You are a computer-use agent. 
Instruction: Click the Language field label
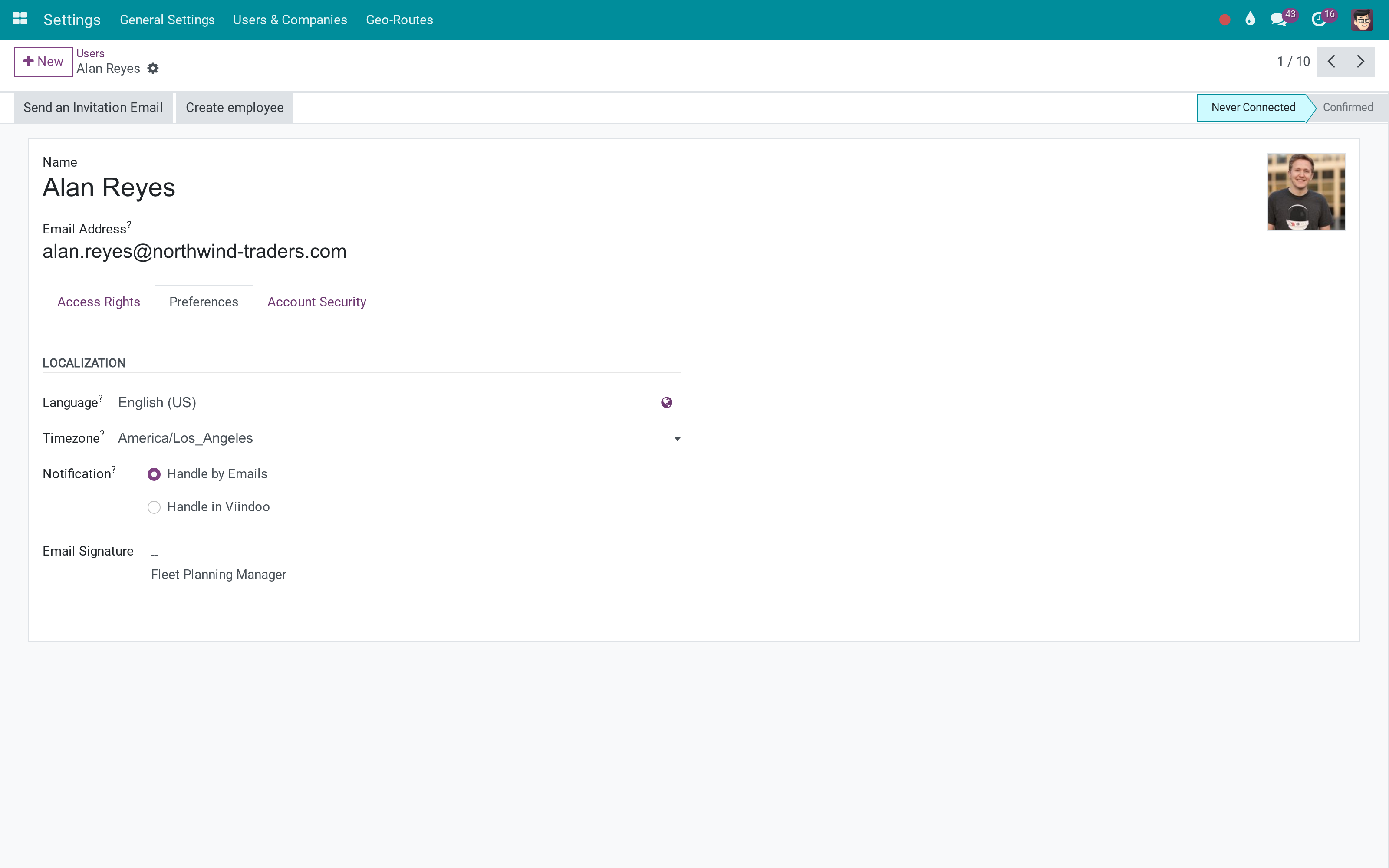coord(72,402)
